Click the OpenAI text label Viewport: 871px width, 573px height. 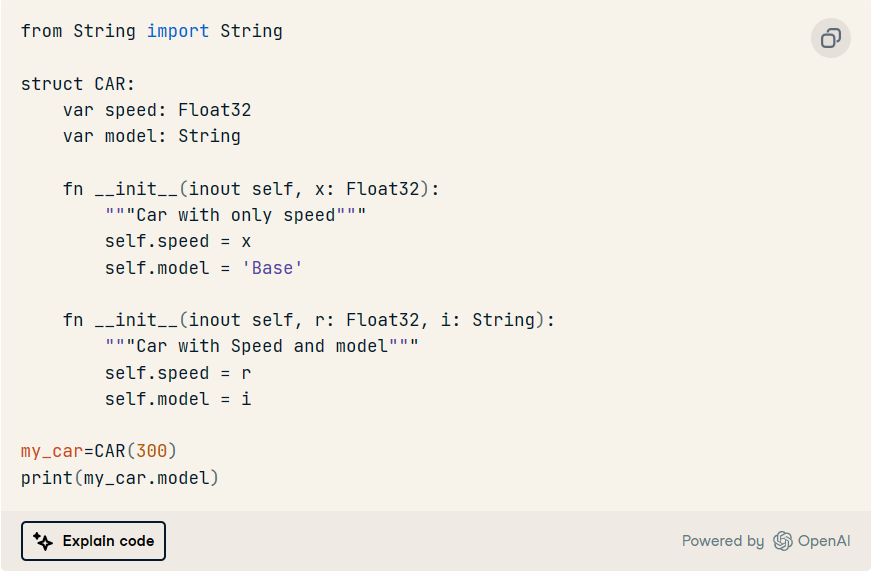click(x=824, y=541)
